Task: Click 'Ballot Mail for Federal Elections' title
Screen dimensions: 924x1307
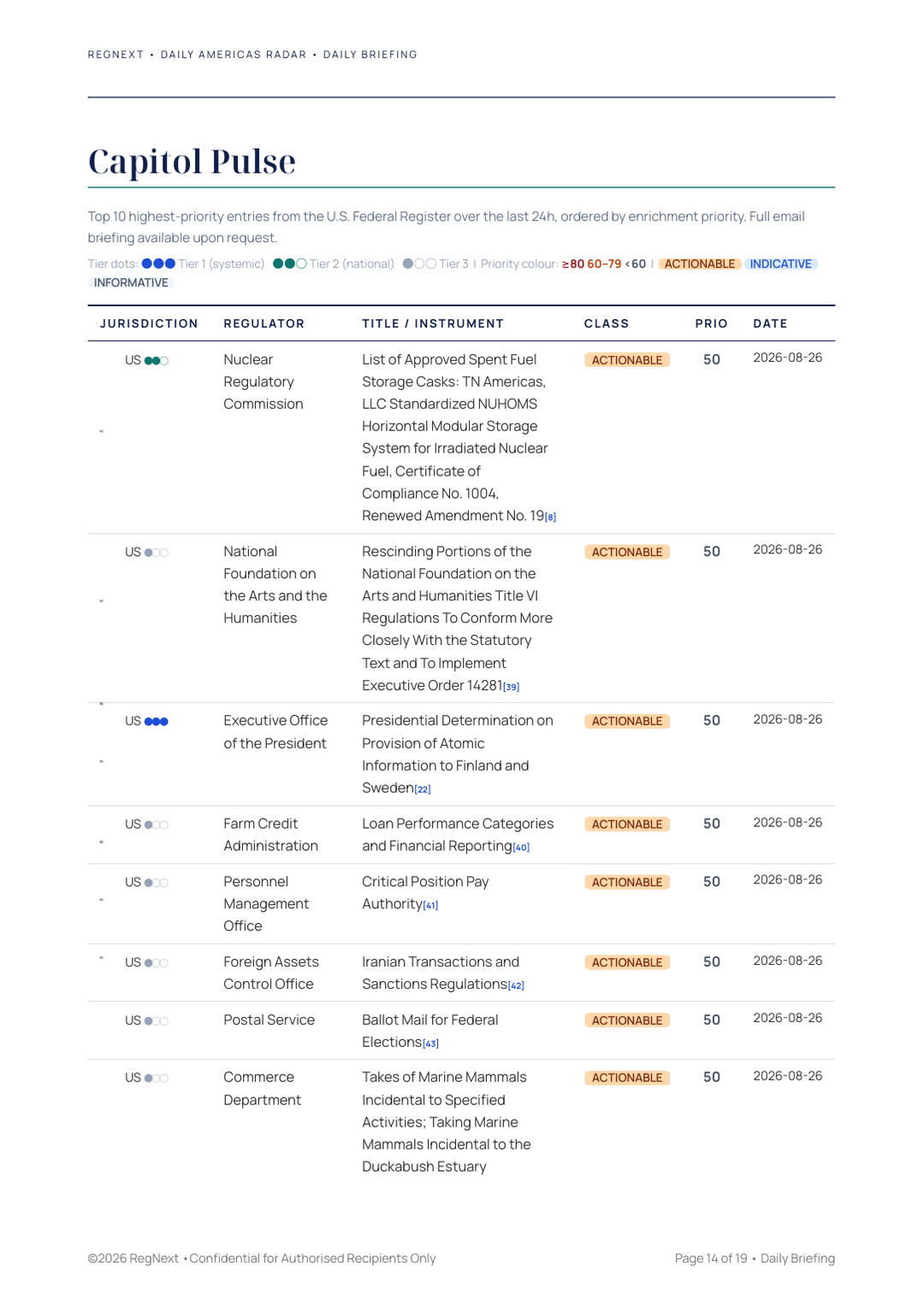Action: [x=430, y=1032]
